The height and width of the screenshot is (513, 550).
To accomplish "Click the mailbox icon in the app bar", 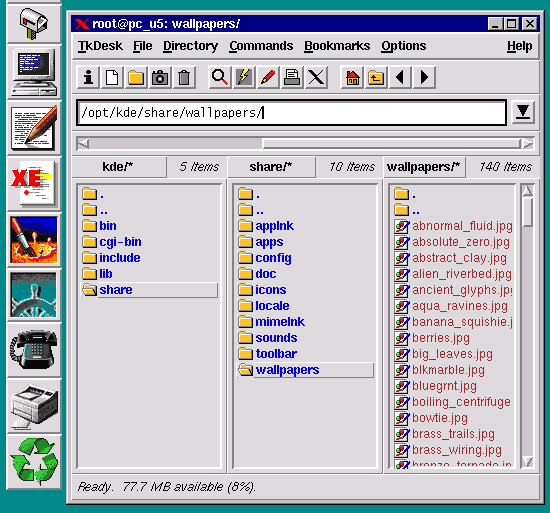I will point(34,23).
